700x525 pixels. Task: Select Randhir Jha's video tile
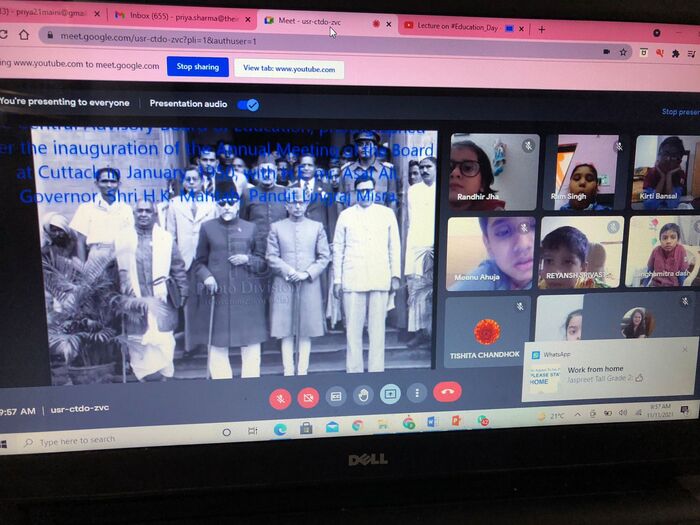point(494,172)
